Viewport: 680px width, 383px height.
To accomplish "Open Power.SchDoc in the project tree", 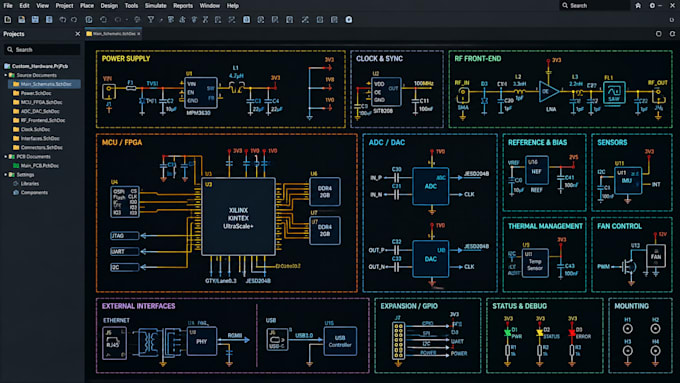I will (x=36, y=93).
